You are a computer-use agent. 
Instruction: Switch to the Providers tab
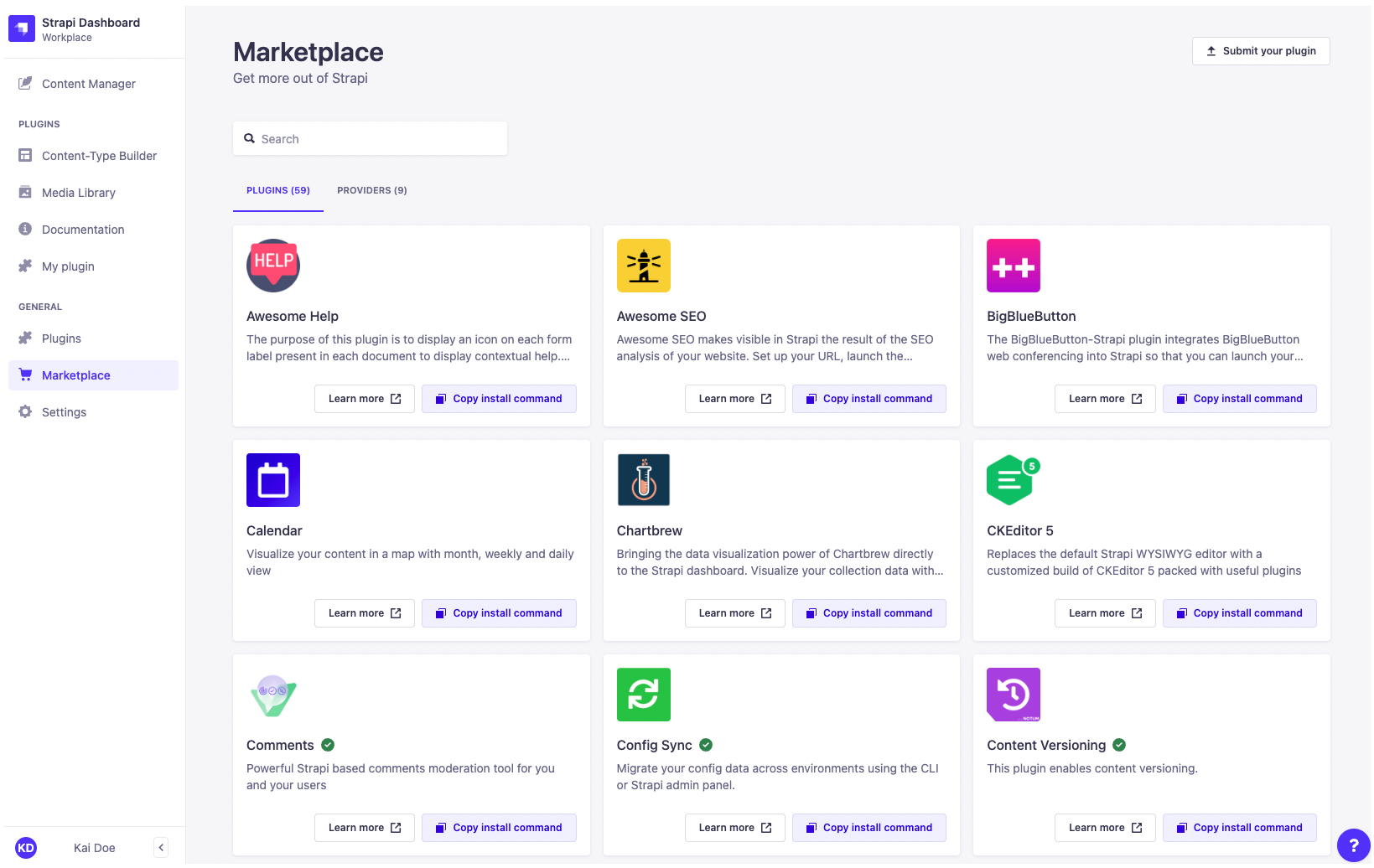pyautogui.click(x=371, y=190)
